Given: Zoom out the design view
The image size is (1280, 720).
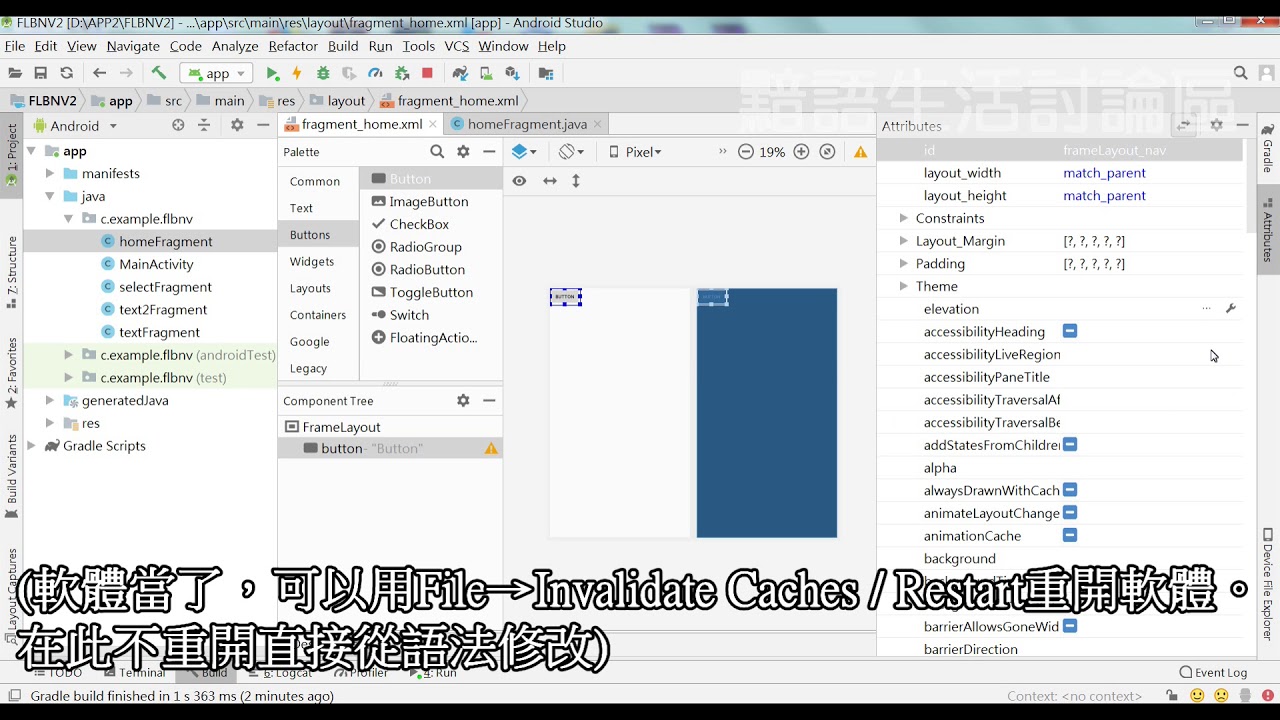Looking at the screenshot, I should pyautogui.click(x=746, y=152).
